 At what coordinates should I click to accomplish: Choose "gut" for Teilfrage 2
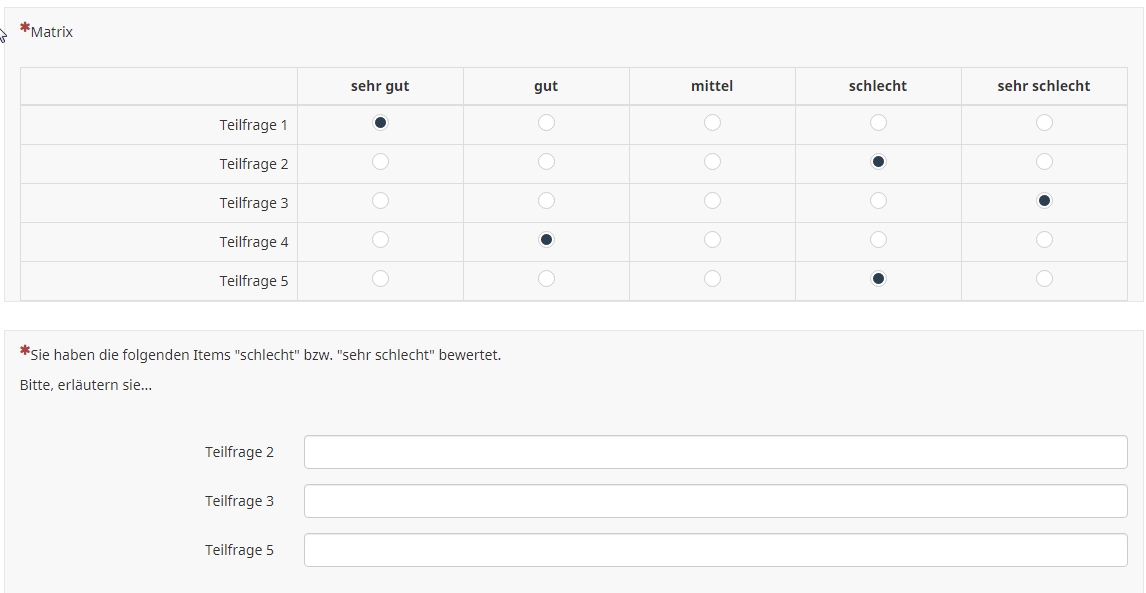click(x=546, y=162)
